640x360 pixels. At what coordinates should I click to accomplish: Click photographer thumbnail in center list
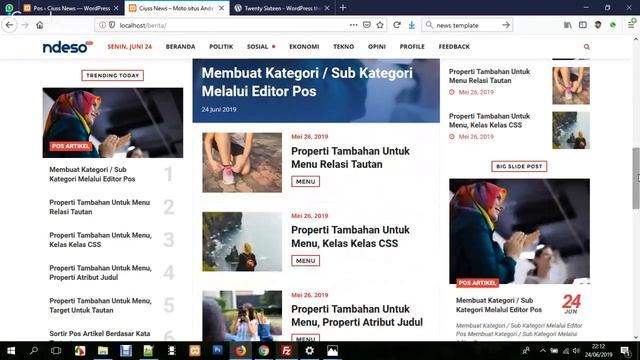click(242, 316)
